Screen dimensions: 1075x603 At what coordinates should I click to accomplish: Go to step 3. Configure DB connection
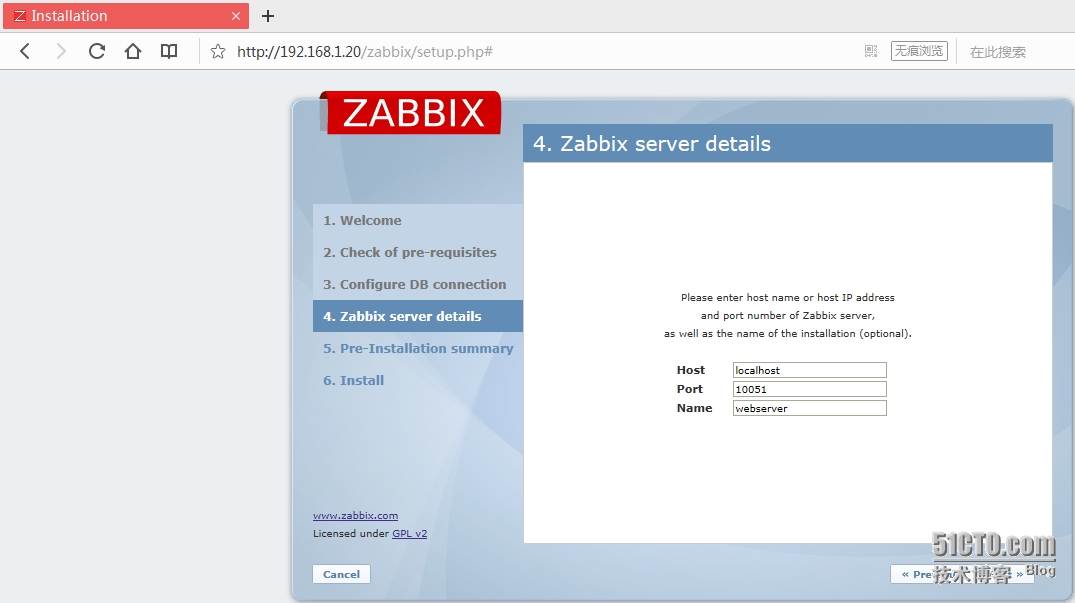click(415, 284)
